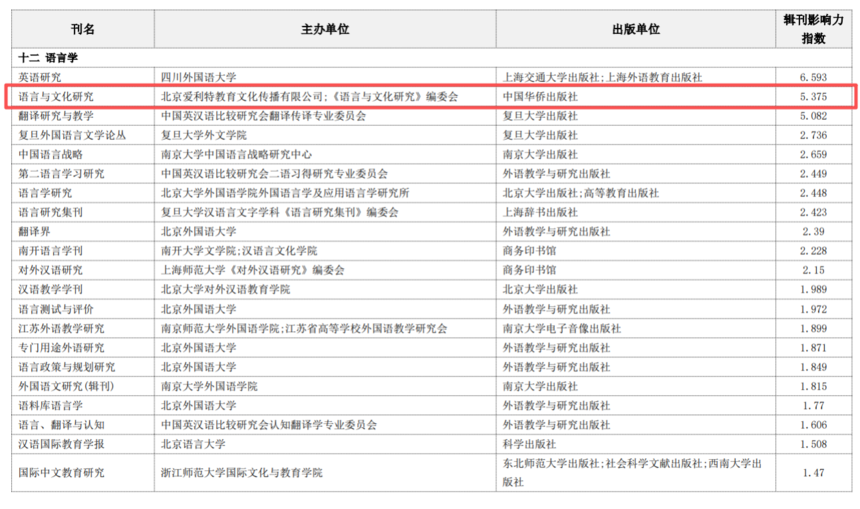Select index value 1.508
860x509 pixels.
[813, 444]
